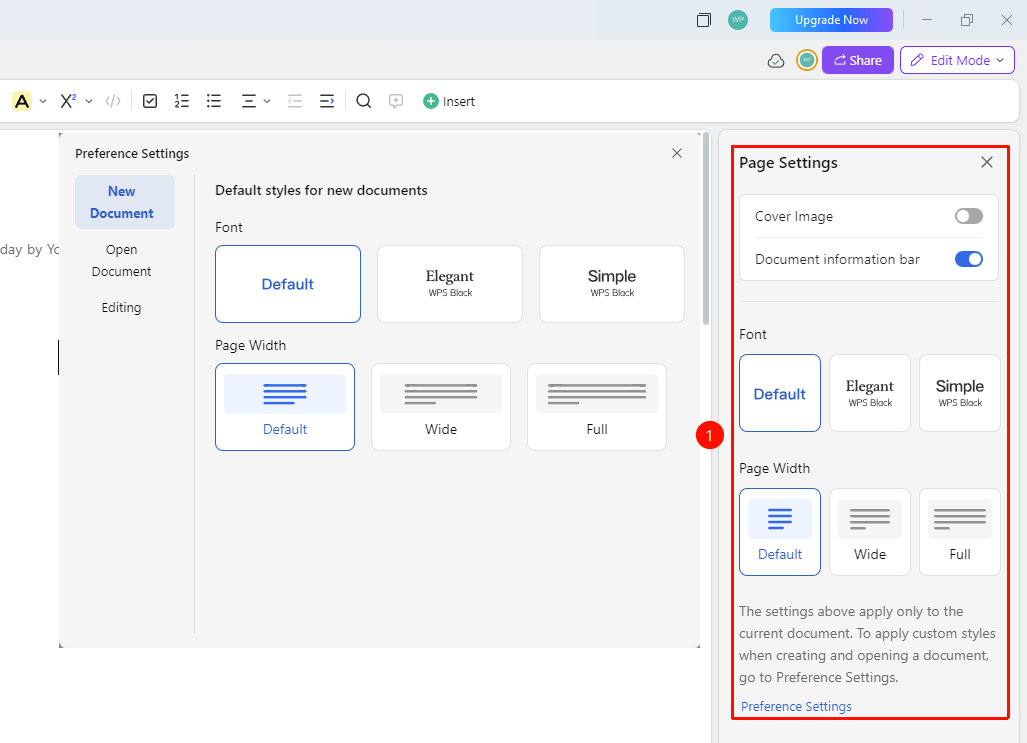Enable the Cover Image toggle
Image resolution: width=1027 pixels, height=743 pixels.
(969, 216)
